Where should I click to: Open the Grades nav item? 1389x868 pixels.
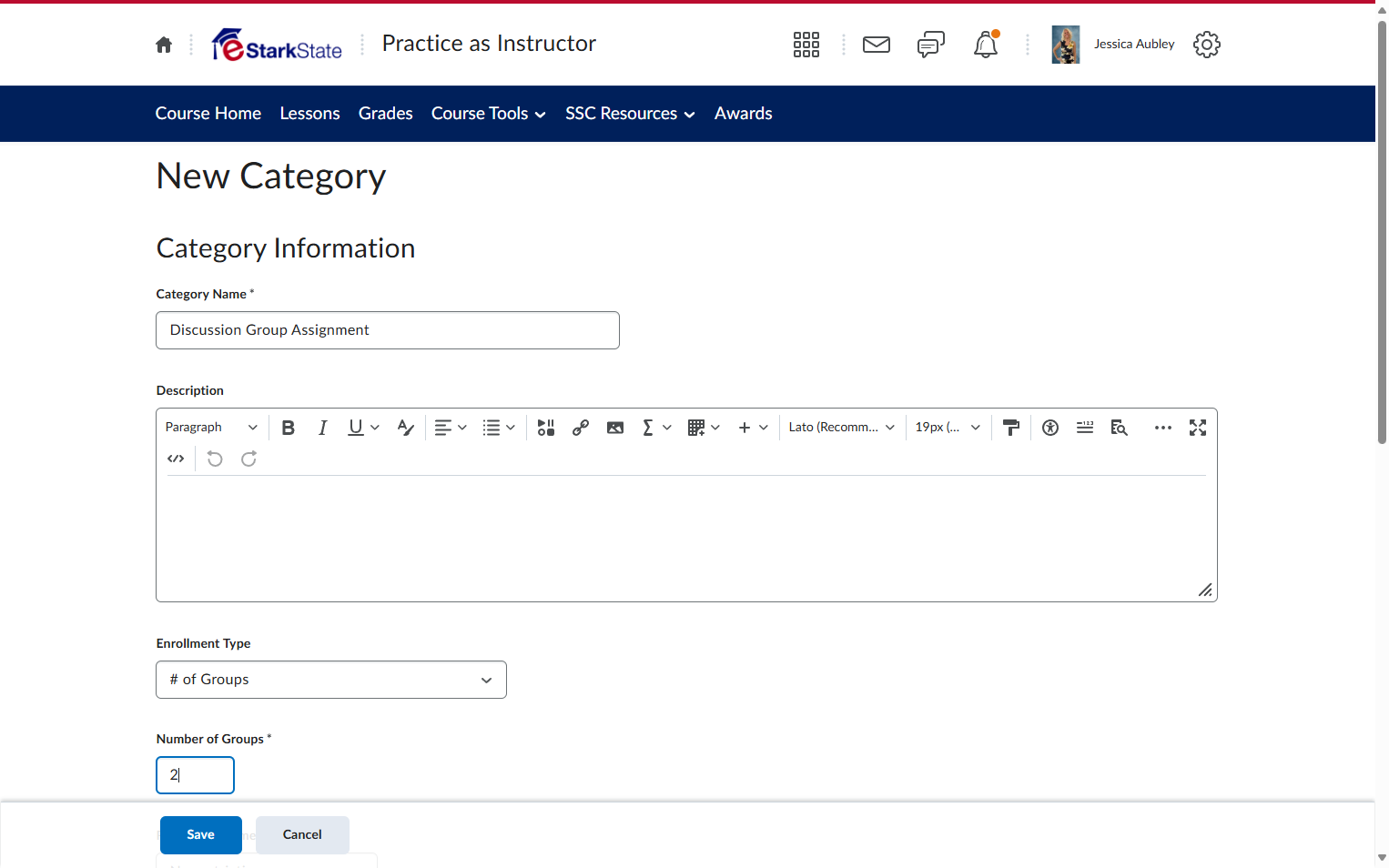tap(386, 114)
